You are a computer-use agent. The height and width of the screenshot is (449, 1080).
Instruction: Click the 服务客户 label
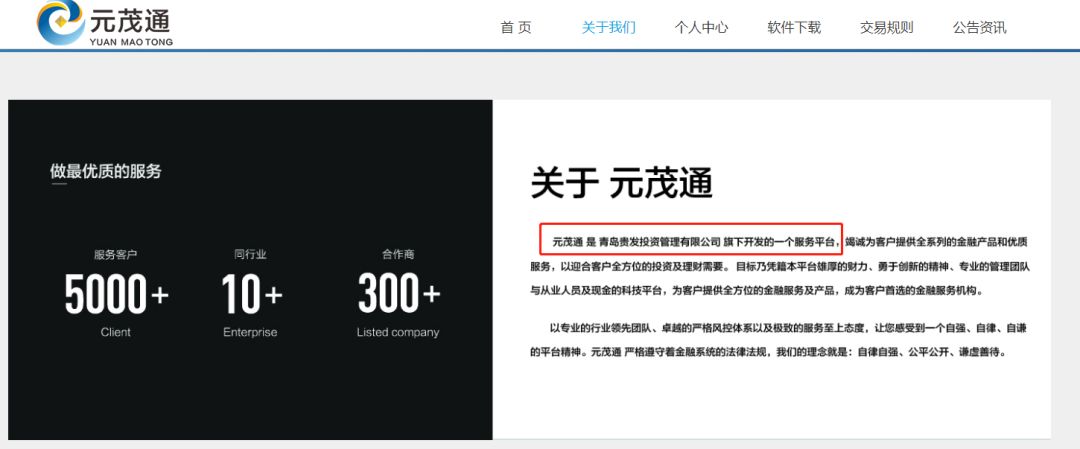point(116,255)
